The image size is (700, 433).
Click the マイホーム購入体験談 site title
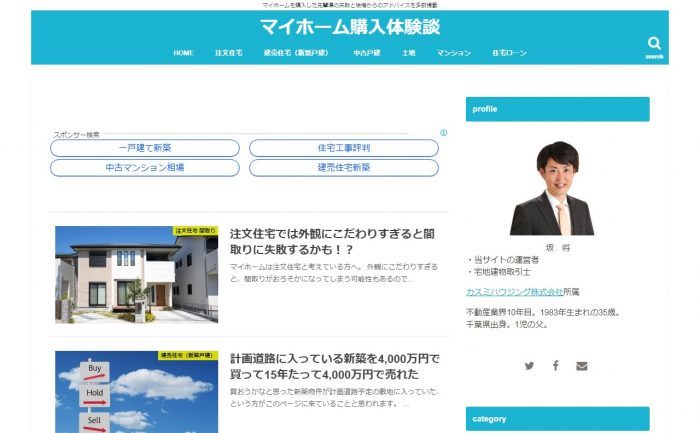tap(349, 27)
